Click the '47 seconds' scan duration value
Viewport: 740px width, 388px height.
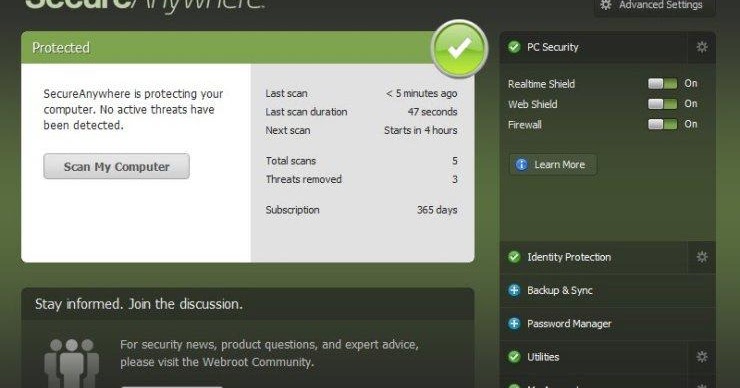click(x=432, y=112)
